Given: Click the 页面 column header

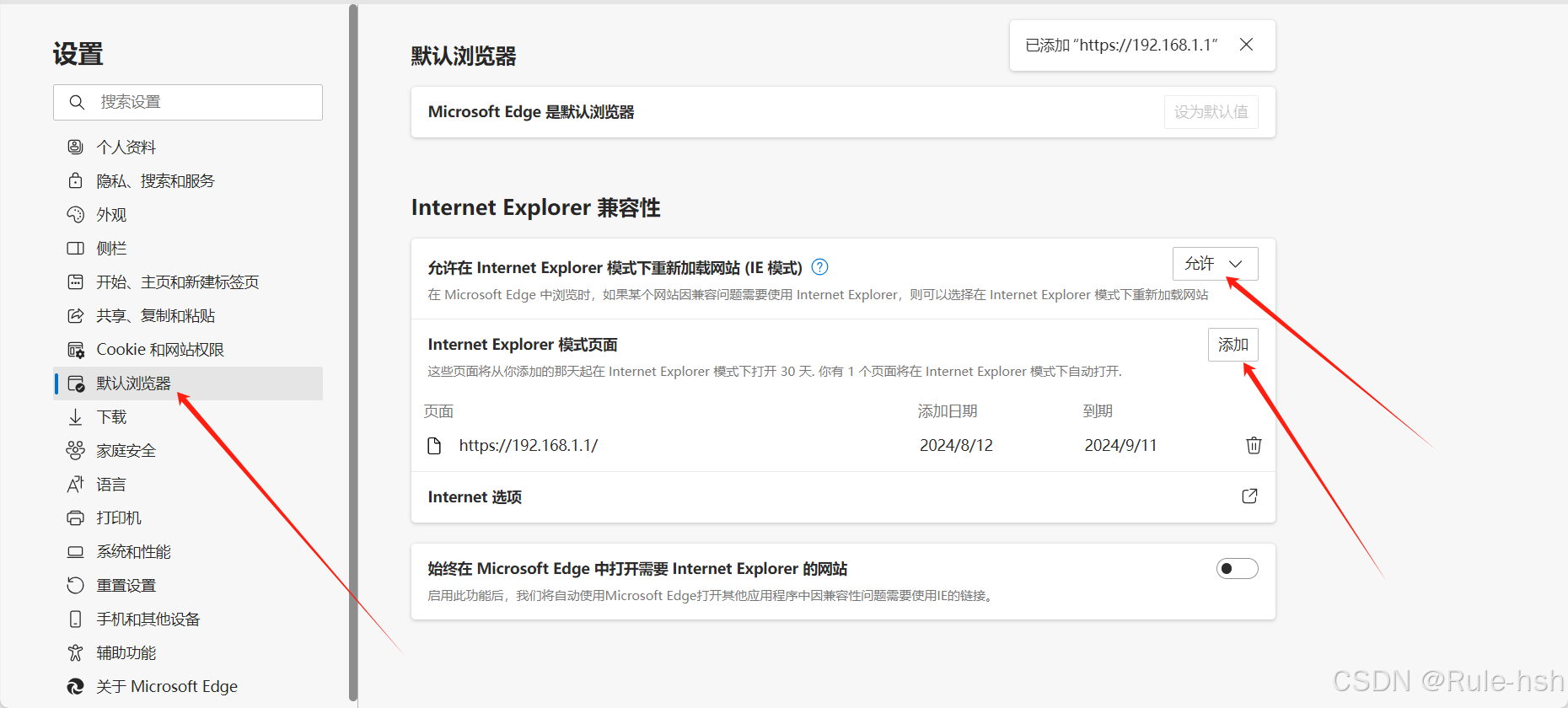Looking at the screenshot, I should point(438,411).
